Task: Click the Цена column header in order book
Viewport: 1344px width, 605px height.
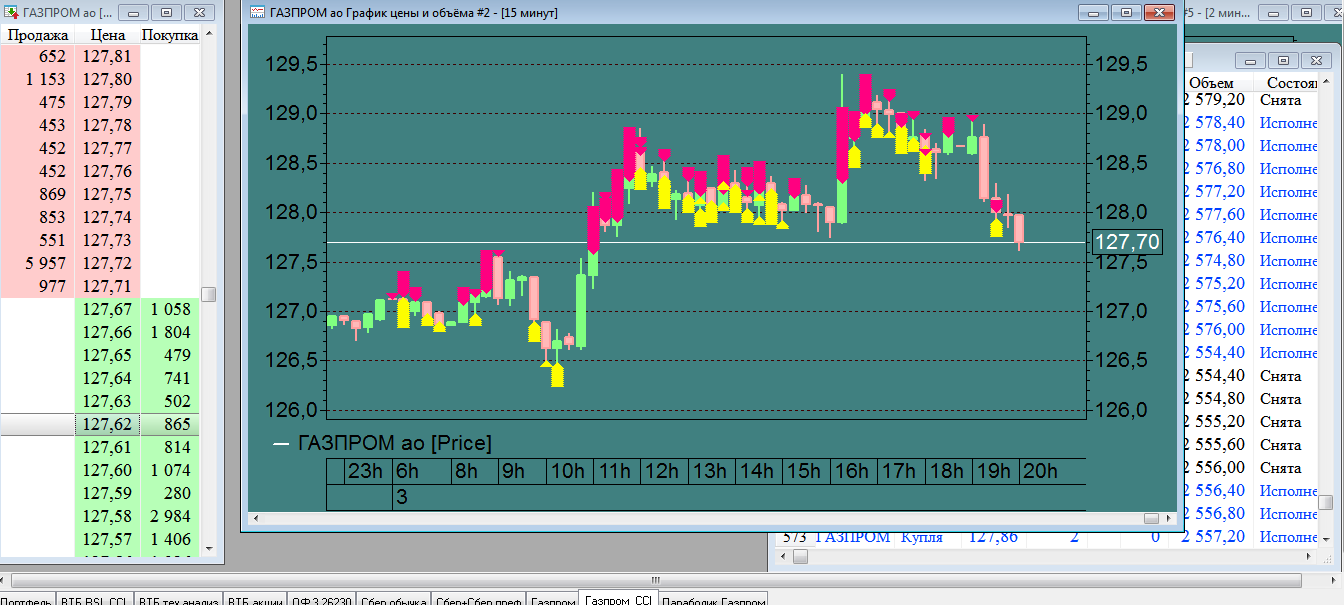Action: (107, 35)
